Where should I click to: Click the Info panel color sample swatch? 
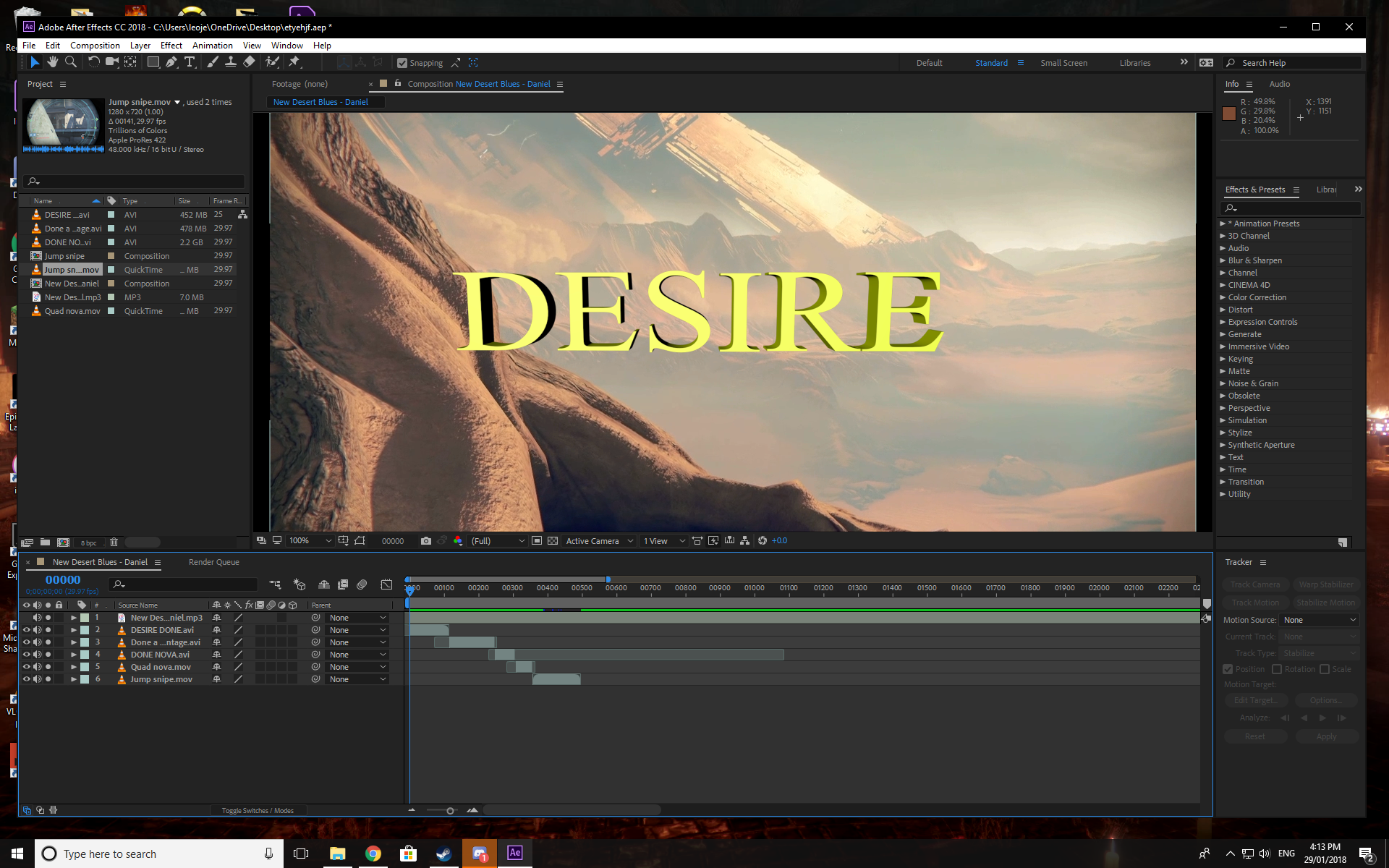tap(1228, 114)
